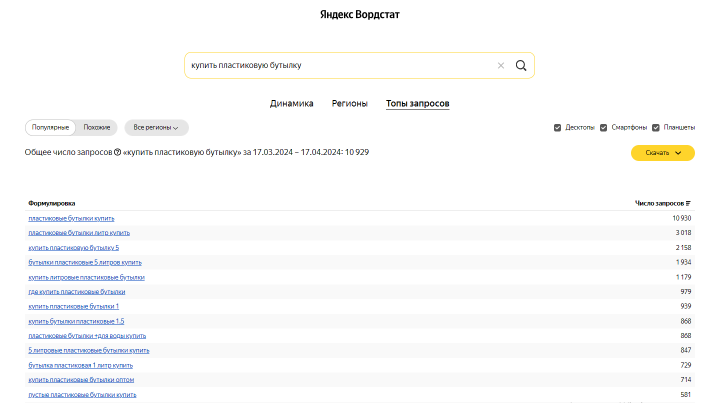Select the Топы запросов tab
The height and width of the screenshot is (403, 721).
coord(418,104)
